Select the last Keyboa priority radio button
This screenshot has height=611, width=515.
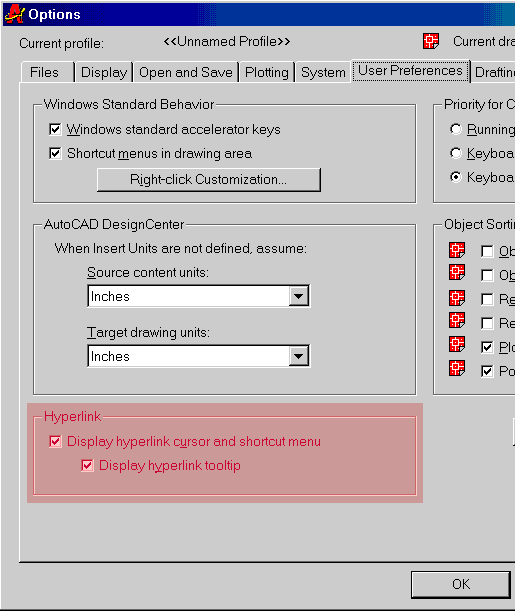pos(455,177)
